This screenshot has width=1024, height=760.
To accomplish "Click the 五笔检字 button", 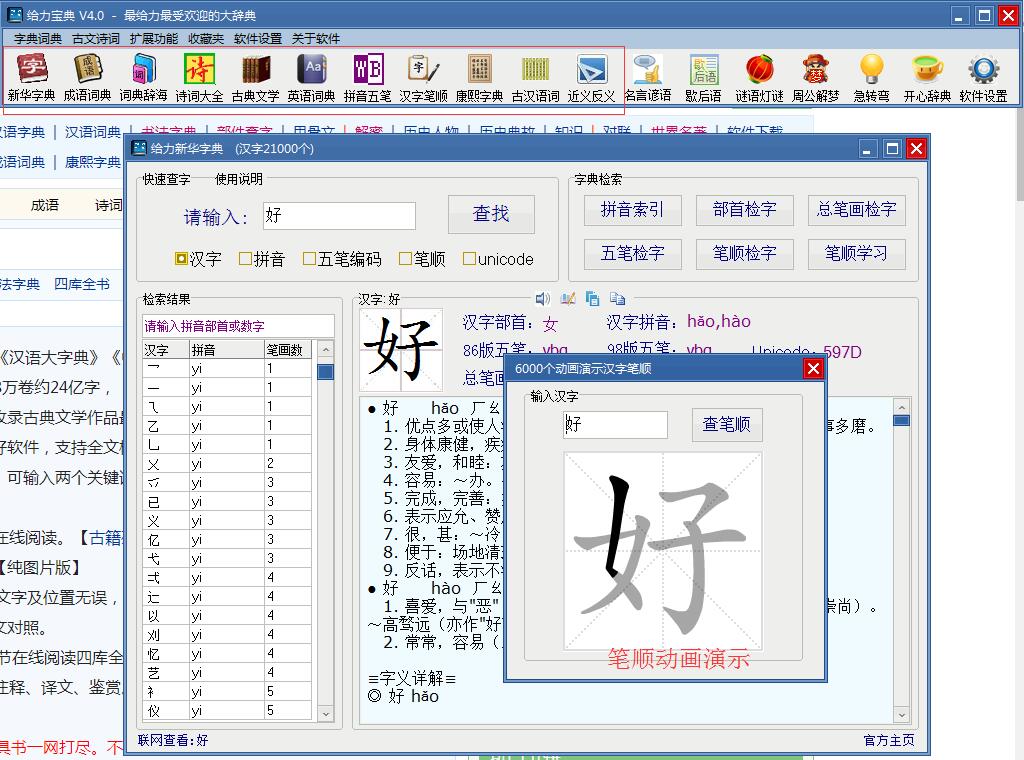I will [633, 254].
